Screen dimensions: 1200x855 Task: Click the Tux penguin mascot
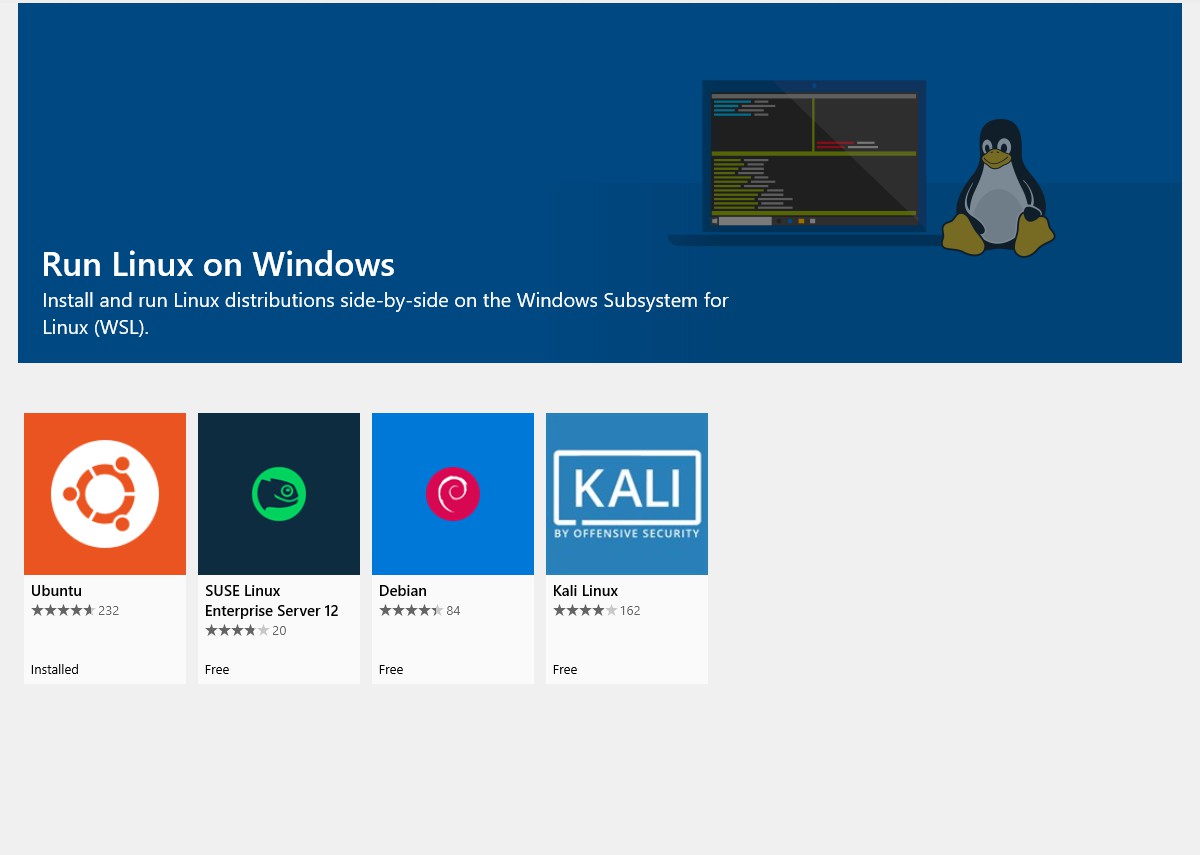coord(1000,188)
